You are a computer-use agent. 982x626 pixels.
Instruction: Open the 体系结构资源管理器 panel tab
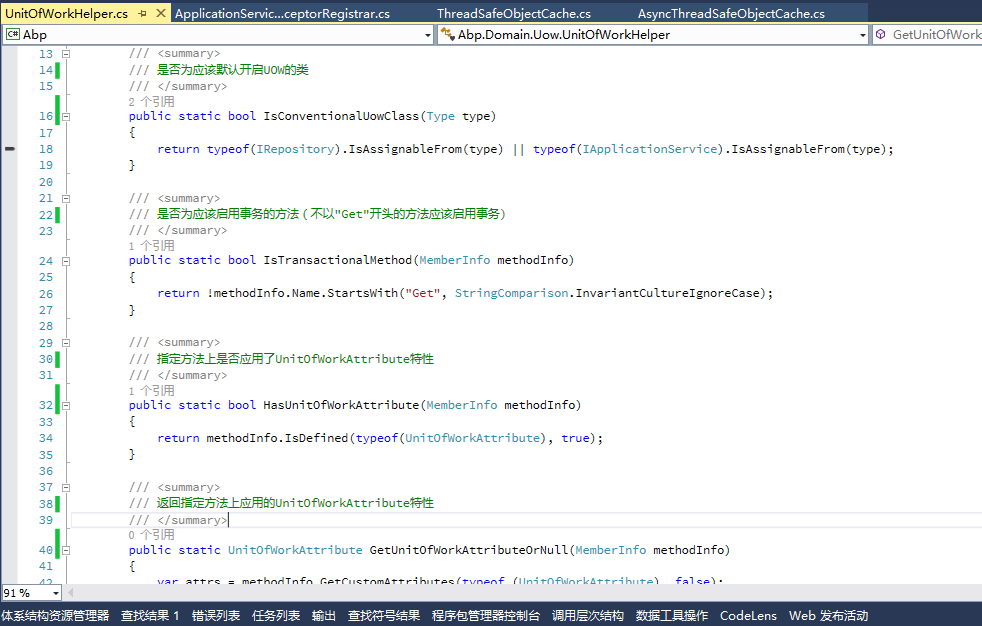pyautogui.click(x=55, y=616)
